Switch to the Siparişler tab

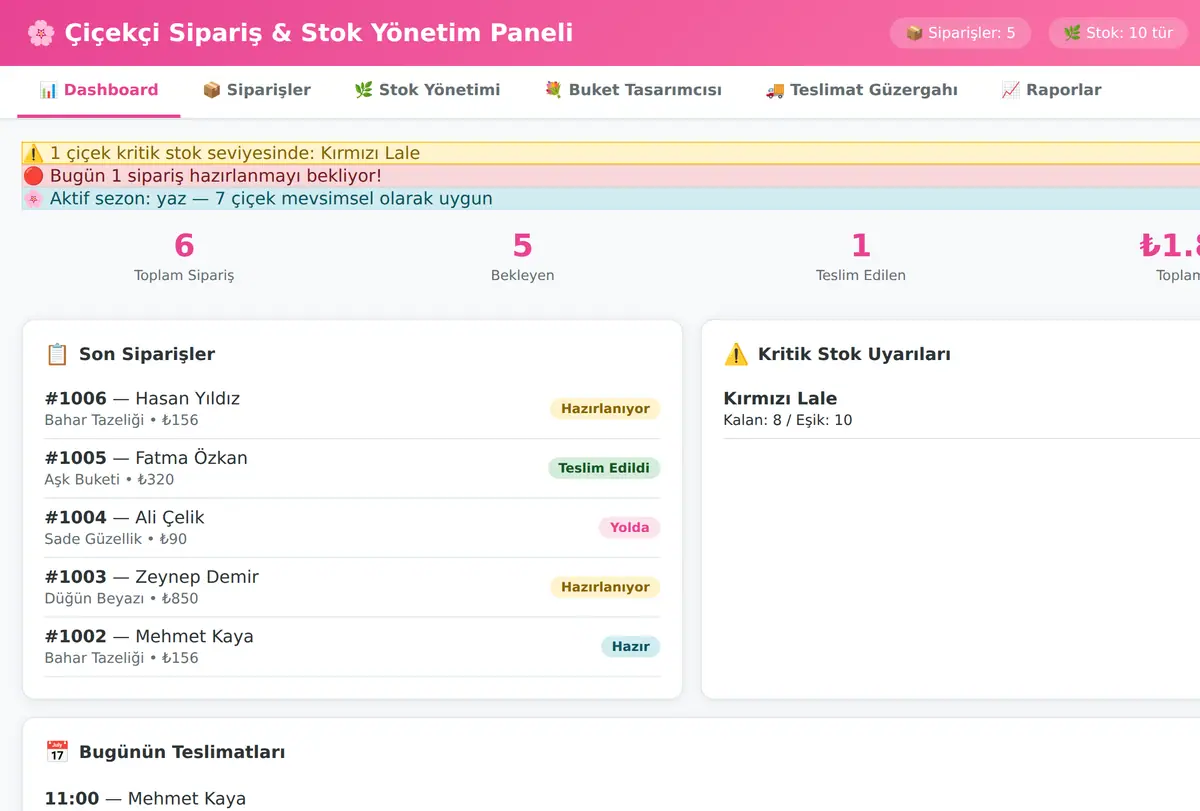[x=256, y=90]
